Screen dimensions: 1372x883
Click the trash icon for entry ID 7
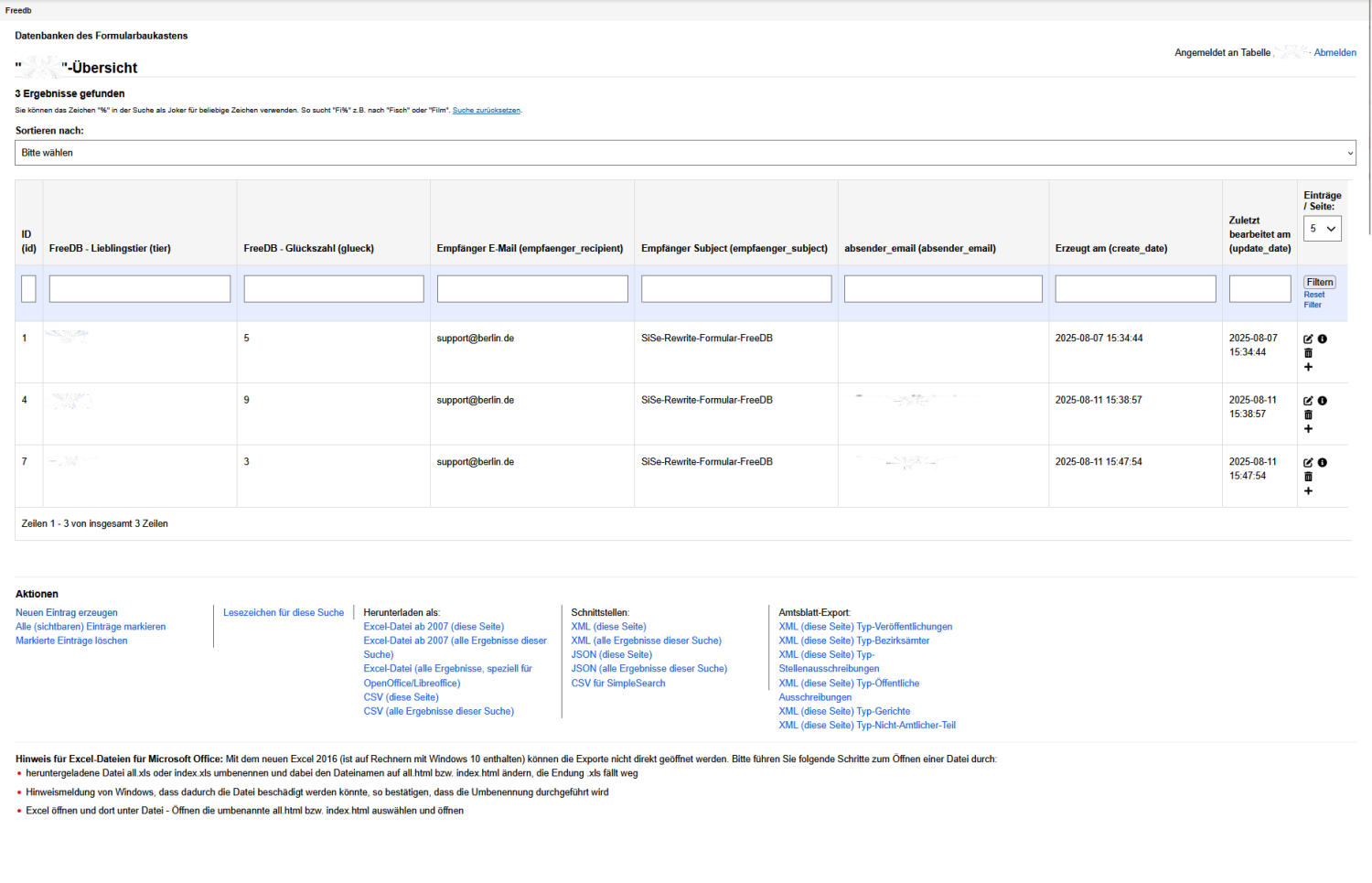coord(1308,477)
